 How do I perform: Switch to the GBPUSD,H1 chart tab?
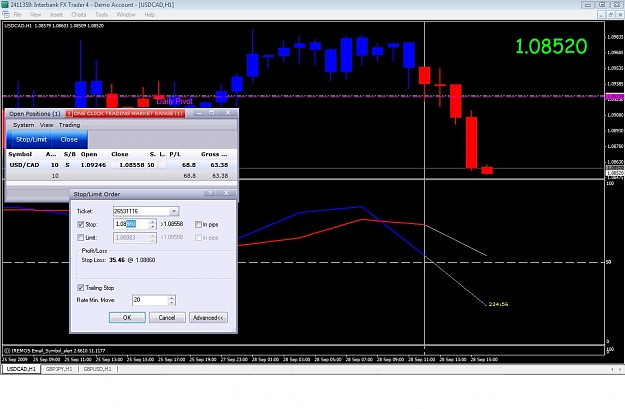coord(98,369)
